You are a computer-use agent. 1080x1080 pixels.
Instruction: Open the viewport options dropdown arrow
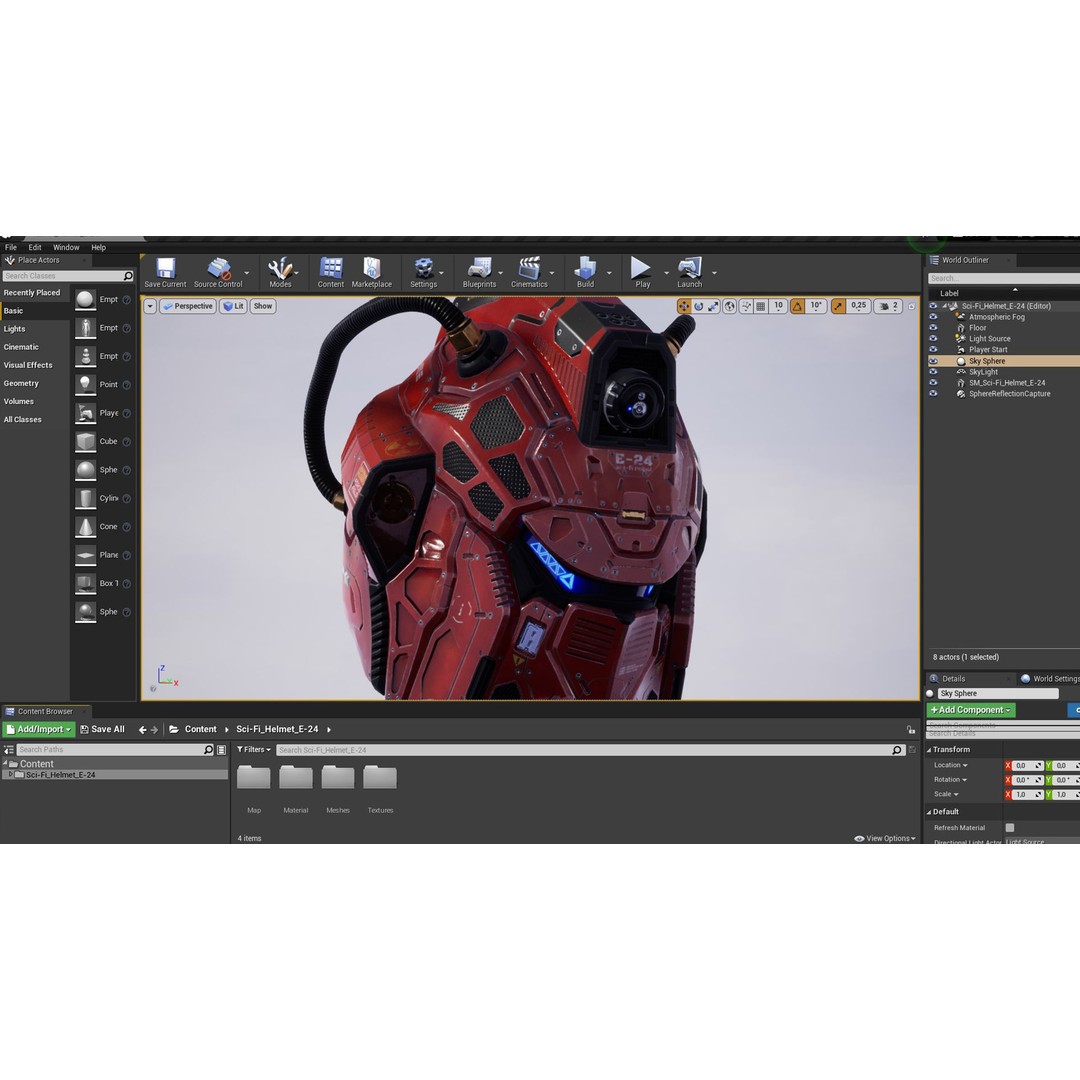(150, 307)
